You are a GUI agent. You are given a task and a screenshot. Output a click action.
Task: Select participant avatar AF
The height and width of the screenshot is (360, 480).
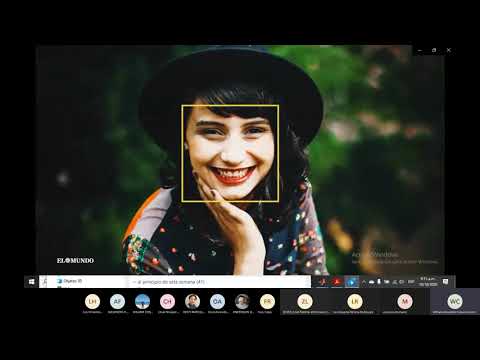(x=117, y=301)
